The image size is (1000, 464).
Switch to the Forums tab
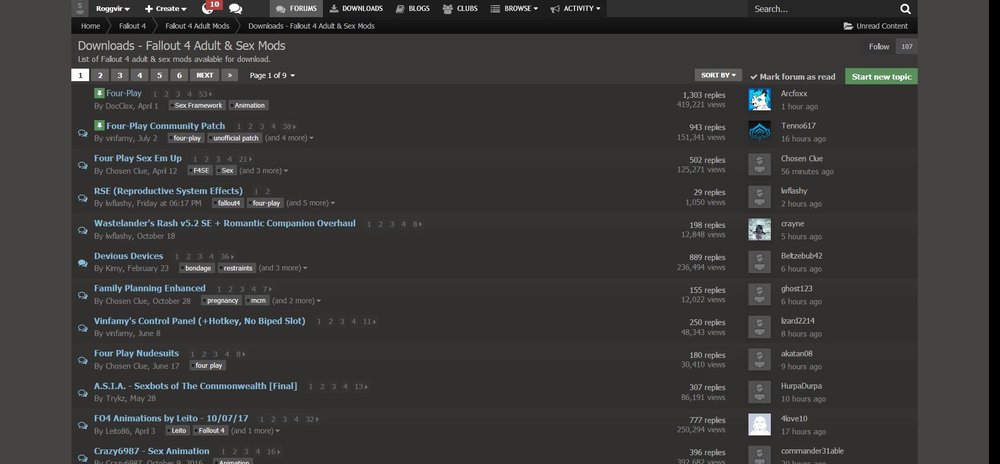coord(297,9)
